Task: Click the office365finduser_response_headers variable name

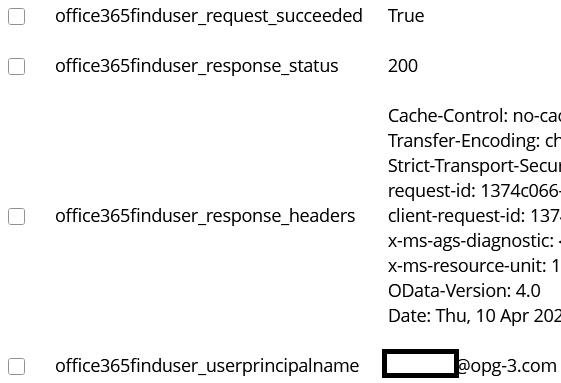Action: pyautogui.click(x=205, y=216)
